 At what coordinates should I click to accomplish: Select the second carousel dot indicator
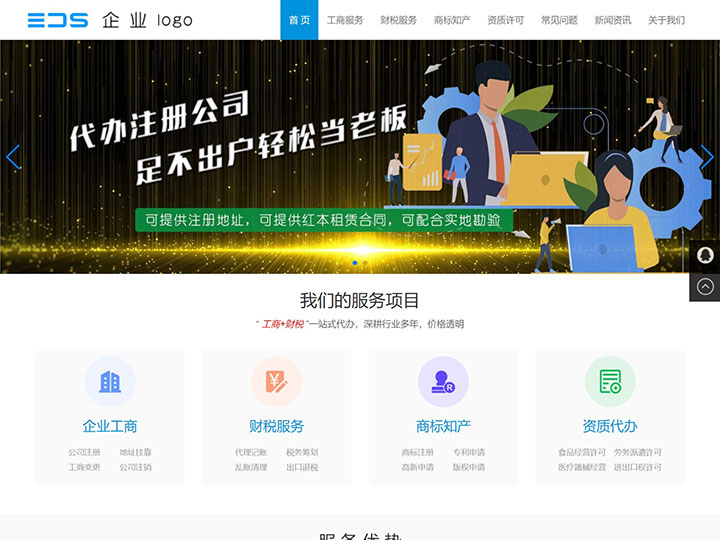click(365, 263)
